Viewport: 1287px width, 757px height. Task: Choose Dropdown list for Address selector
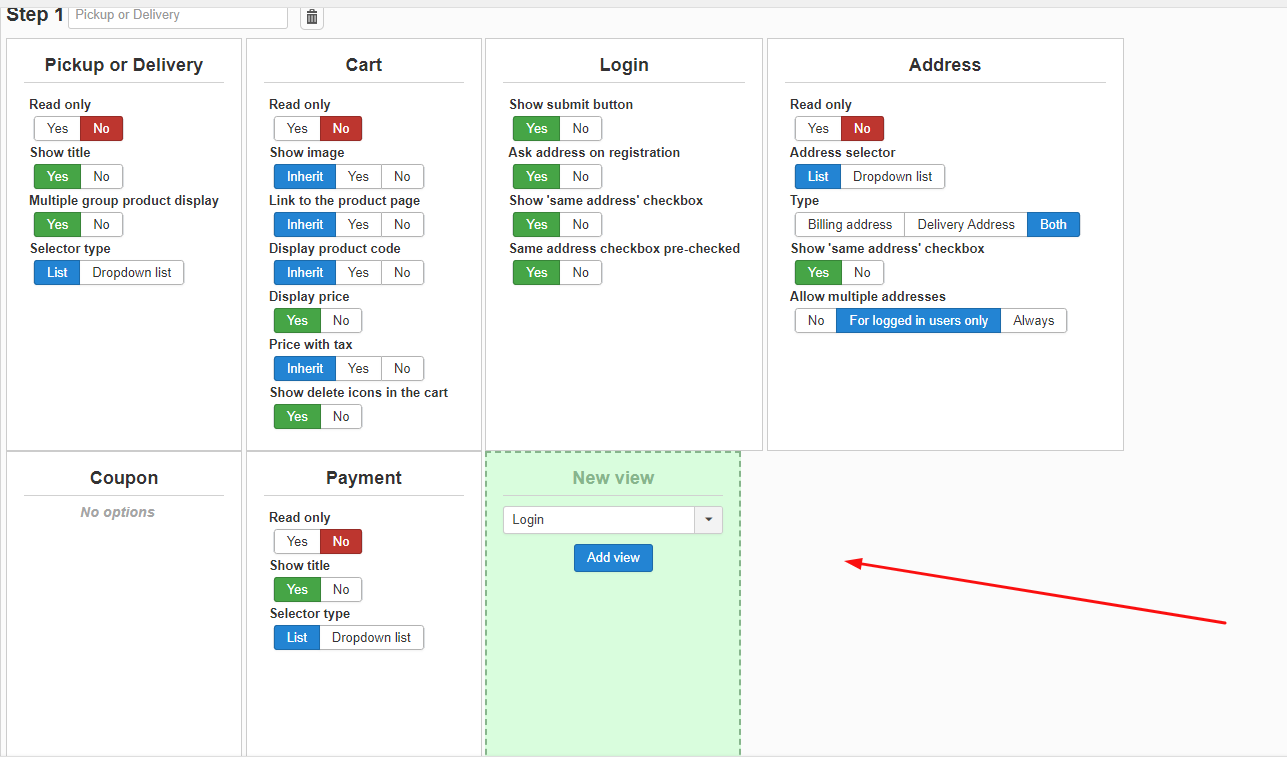coord(893,176)
